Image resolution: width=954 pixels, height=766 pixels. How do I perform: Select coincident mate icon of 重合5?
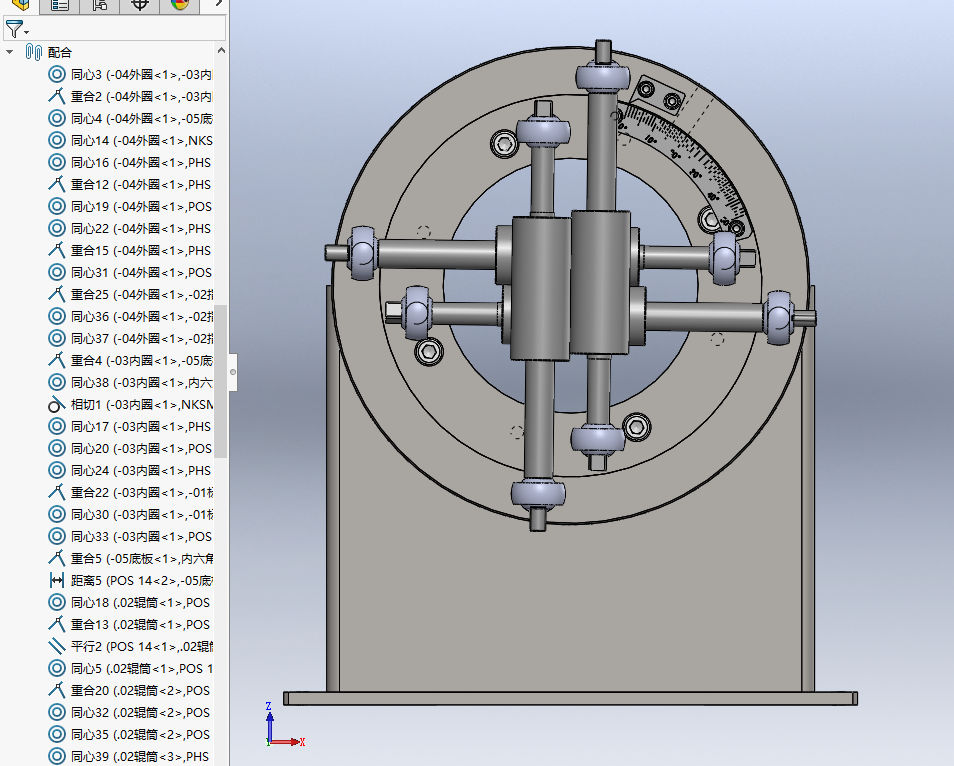[x=57, y=558]
